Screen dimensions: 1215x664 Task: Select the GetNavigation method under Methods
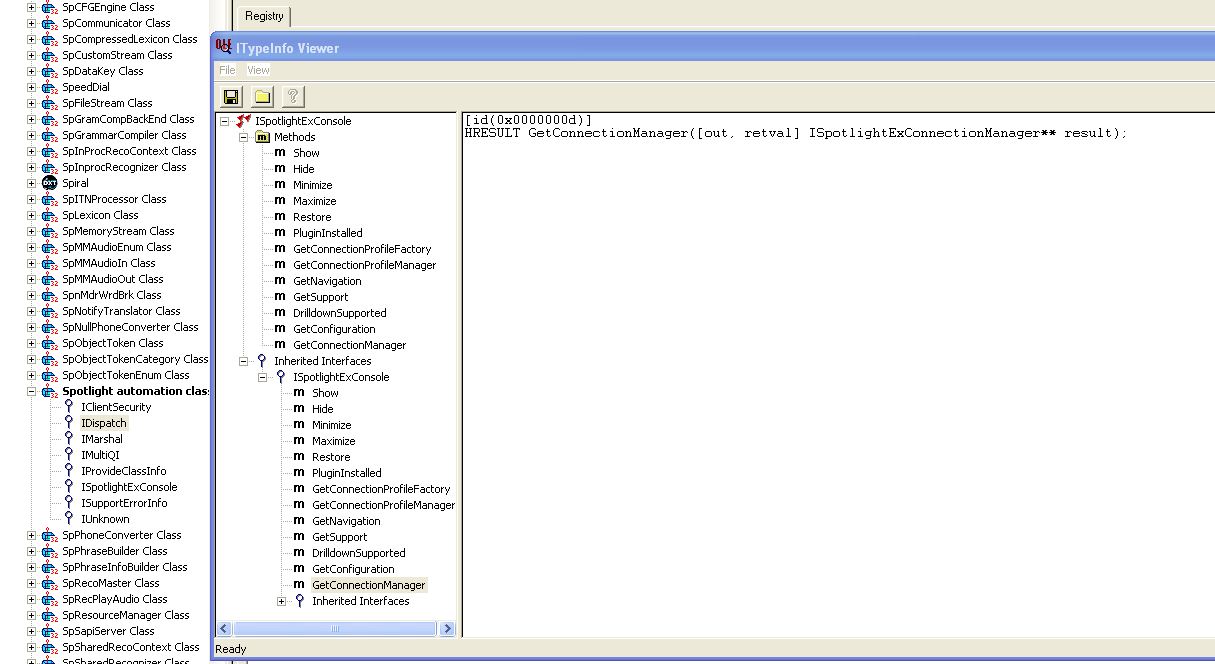(327, 281)
